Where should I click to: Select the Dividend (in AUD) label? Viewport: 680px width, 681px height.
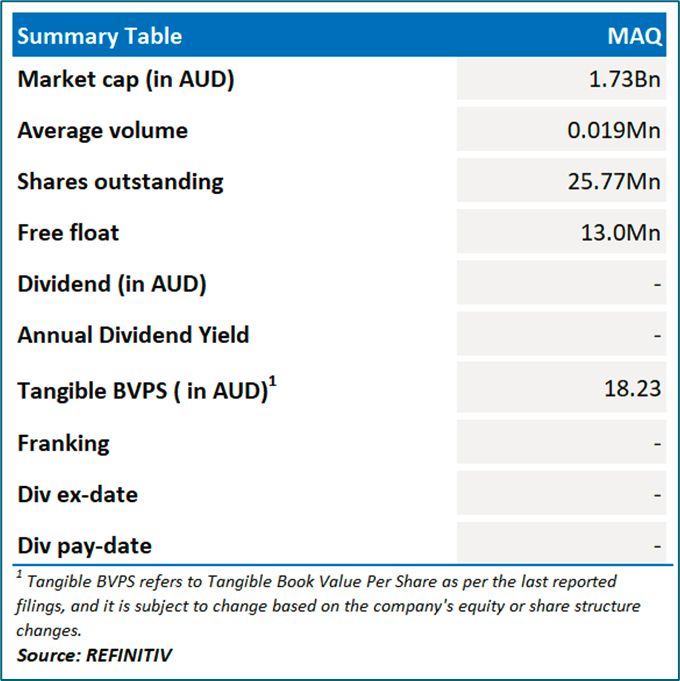click(112, 284)
